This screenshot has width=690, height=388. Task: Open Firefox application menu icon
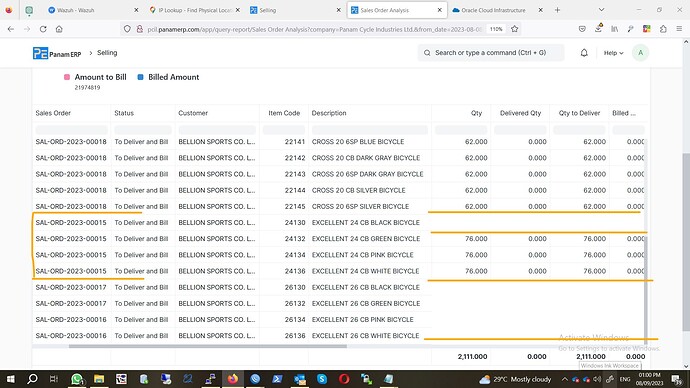click(x=679, y=29)
